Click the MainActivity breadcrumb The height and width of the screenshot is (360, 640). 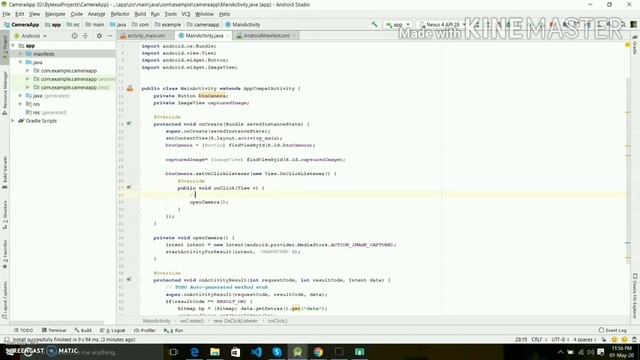[x=243, y=25]
